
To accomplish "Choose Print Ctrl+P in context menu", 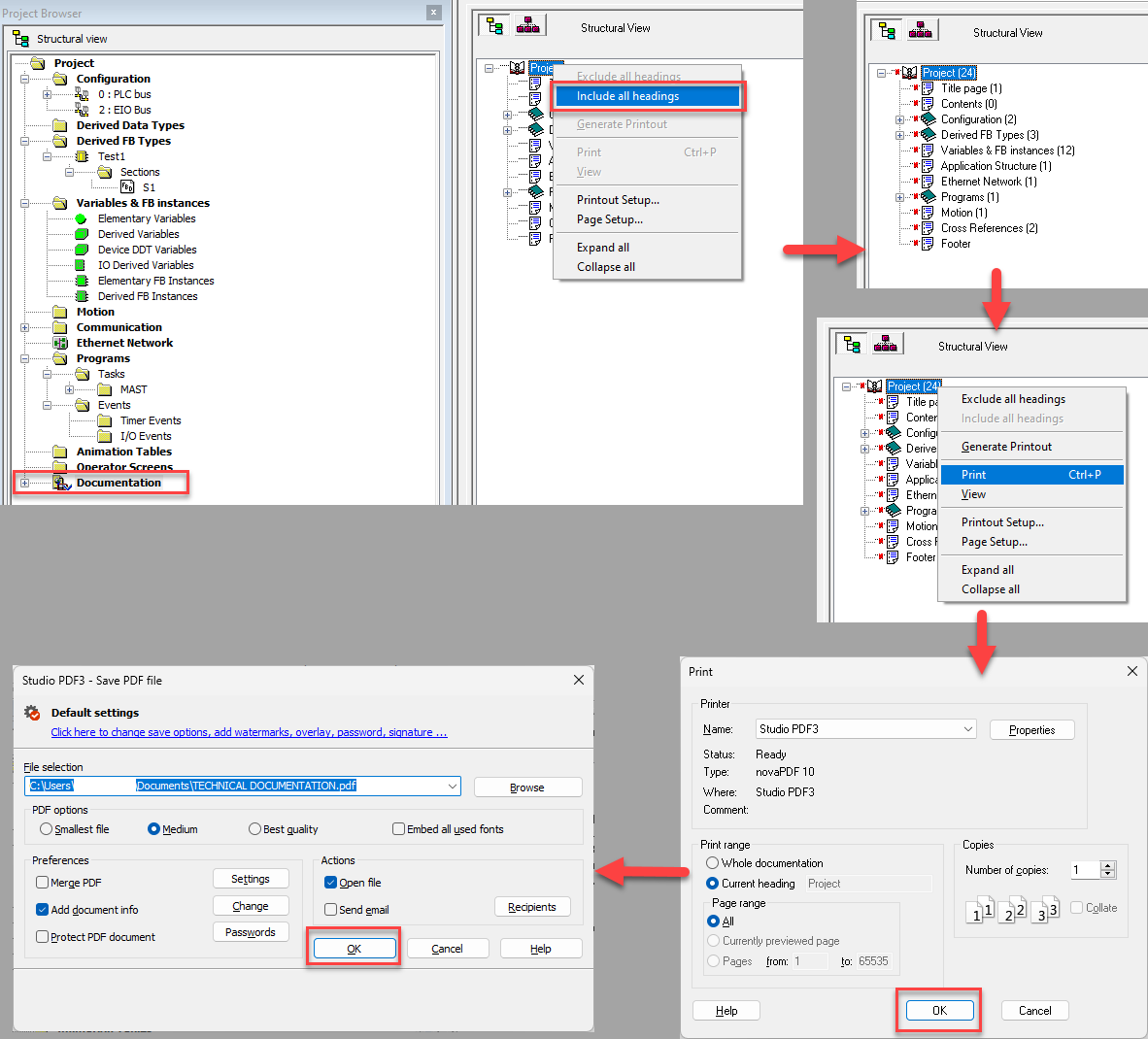I will 1030,475.
